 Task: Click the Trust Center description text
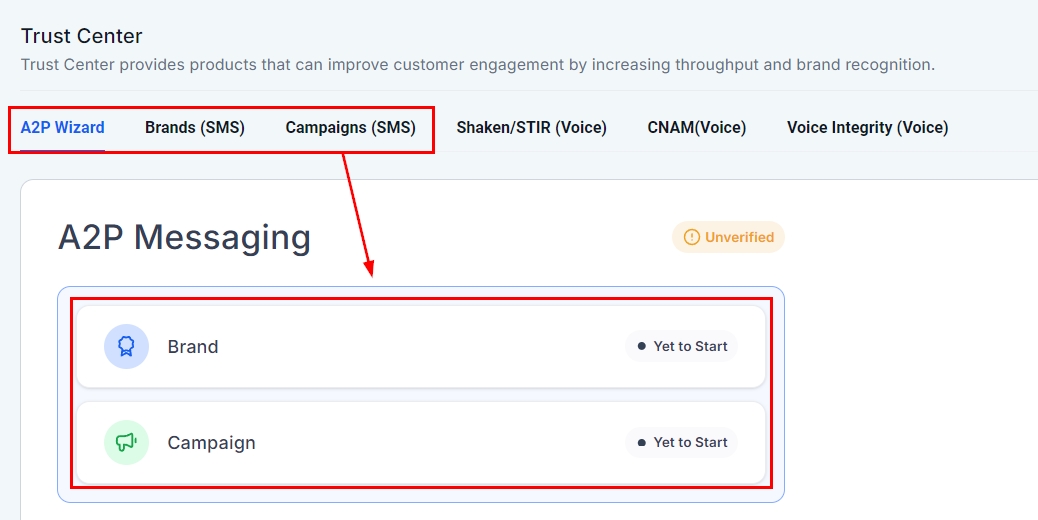click(478, 65)
